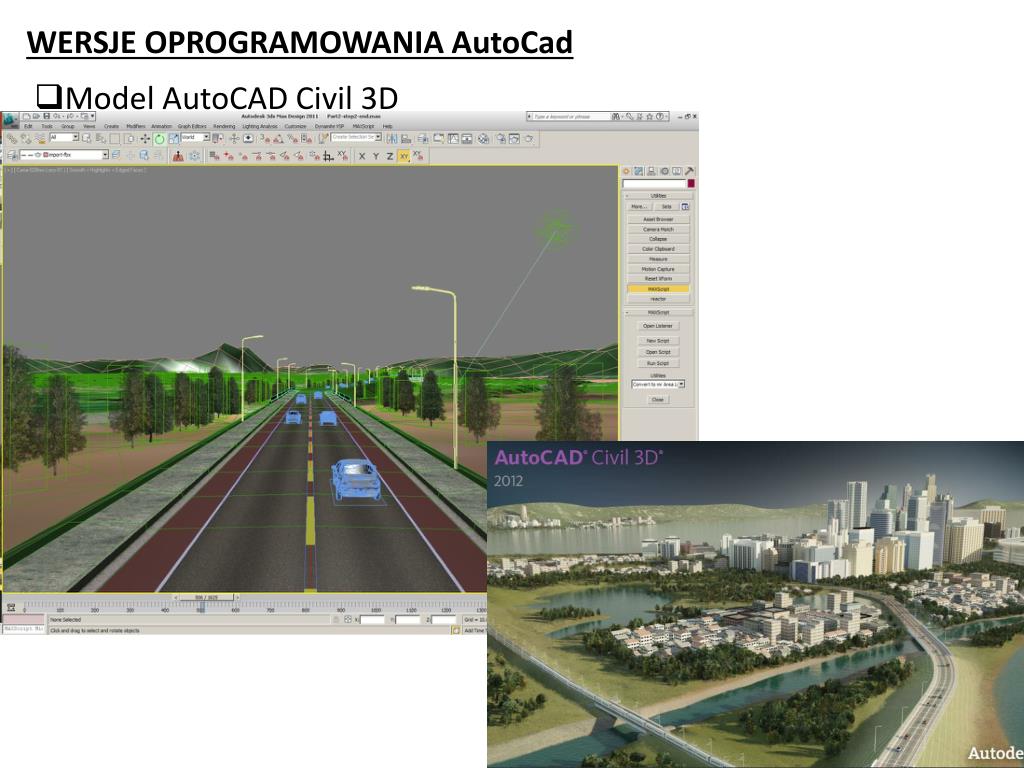
Task: Click the object color swatch in command panel
Action: [691, 184]
